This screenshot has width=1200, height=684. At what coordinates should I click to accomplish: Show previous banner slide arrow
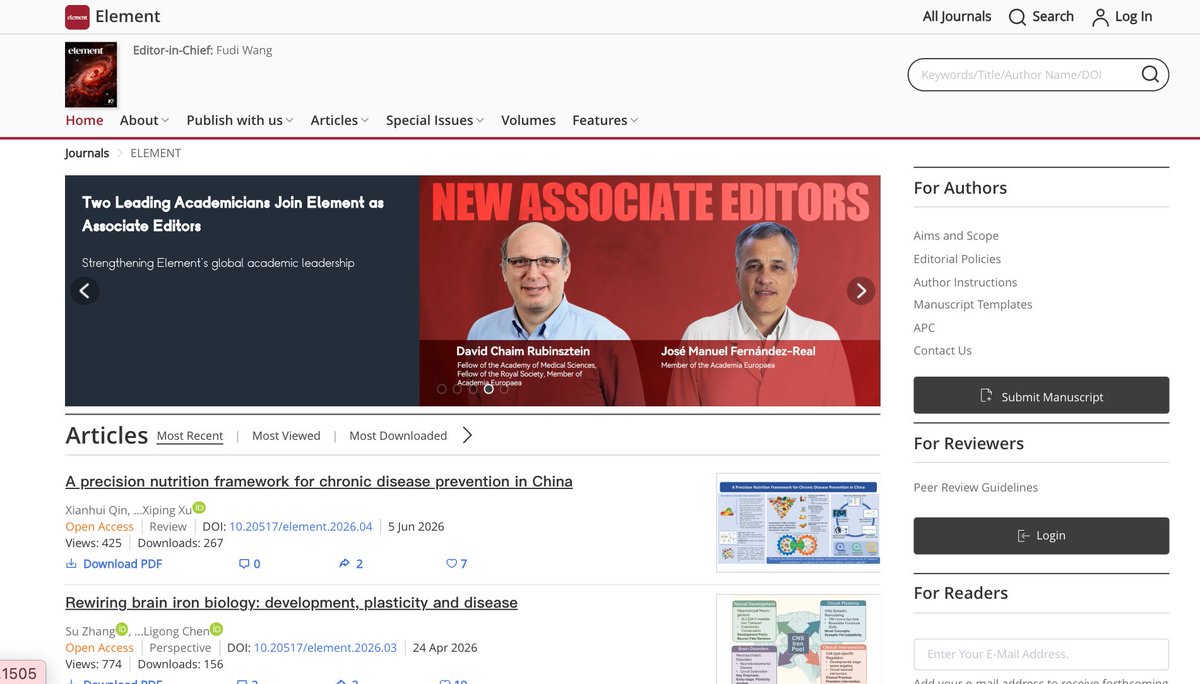pyautogui.click(x=85, y=291)
